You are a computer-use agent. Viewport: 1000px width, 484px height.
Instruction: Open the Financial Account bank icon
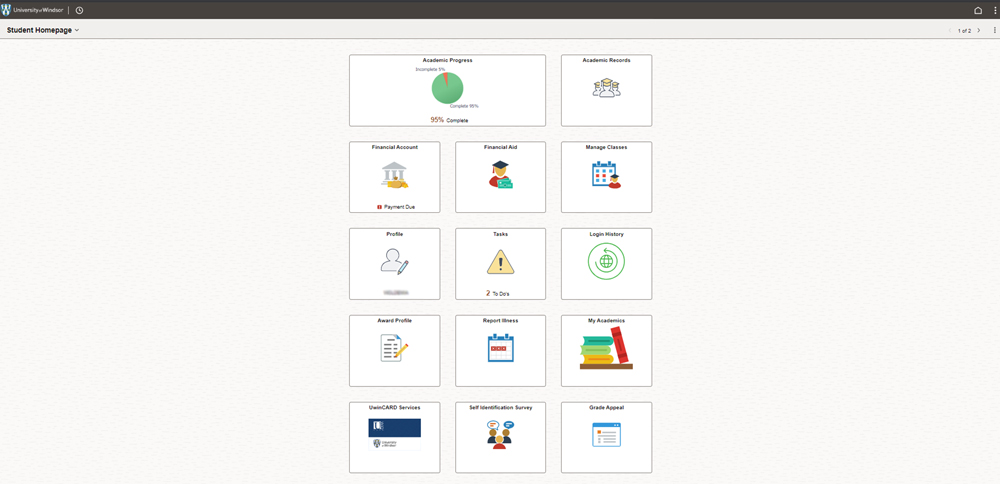[394, 176]
